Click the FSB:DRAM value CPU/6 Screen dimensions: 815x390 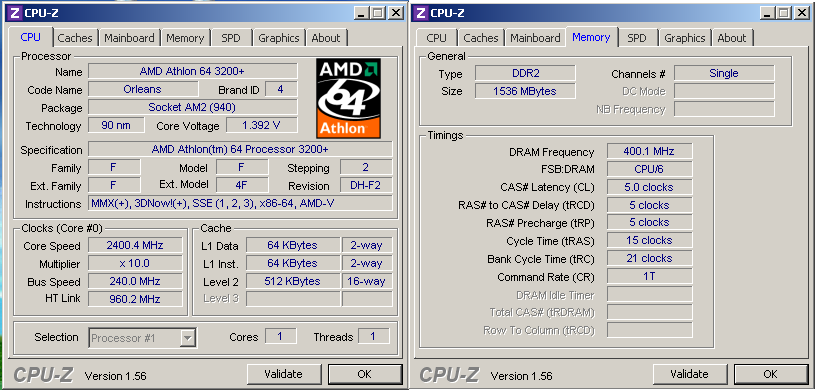(x=649, y=169)
